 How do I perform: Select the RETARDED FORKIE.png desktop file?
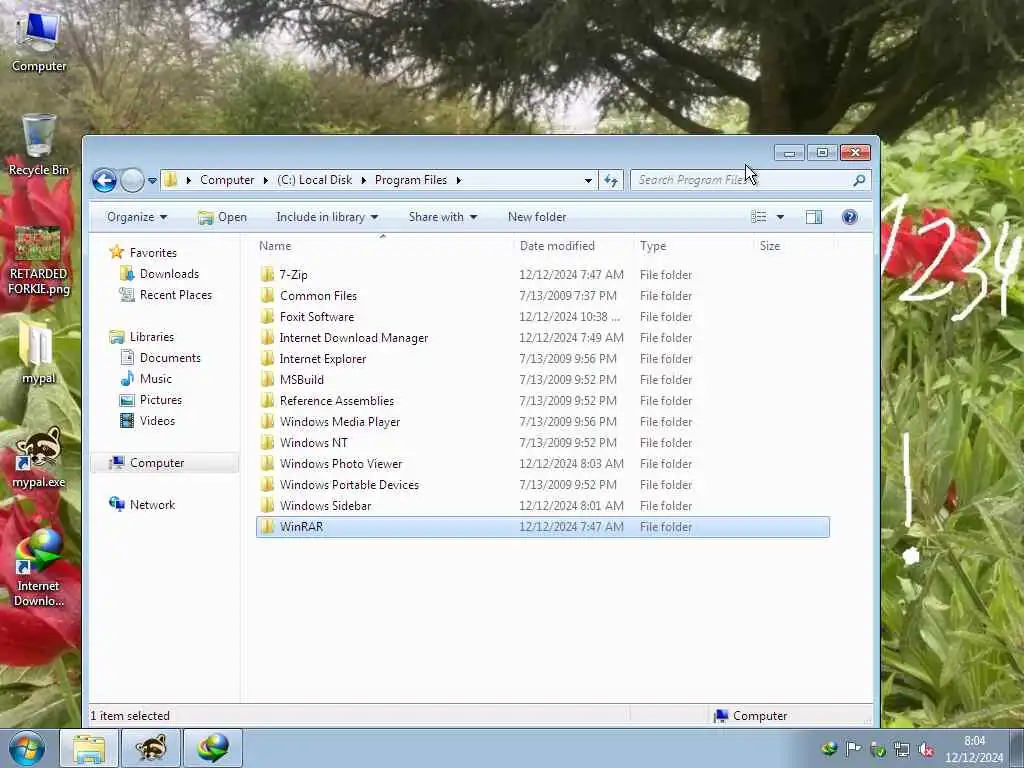point(38,260)
